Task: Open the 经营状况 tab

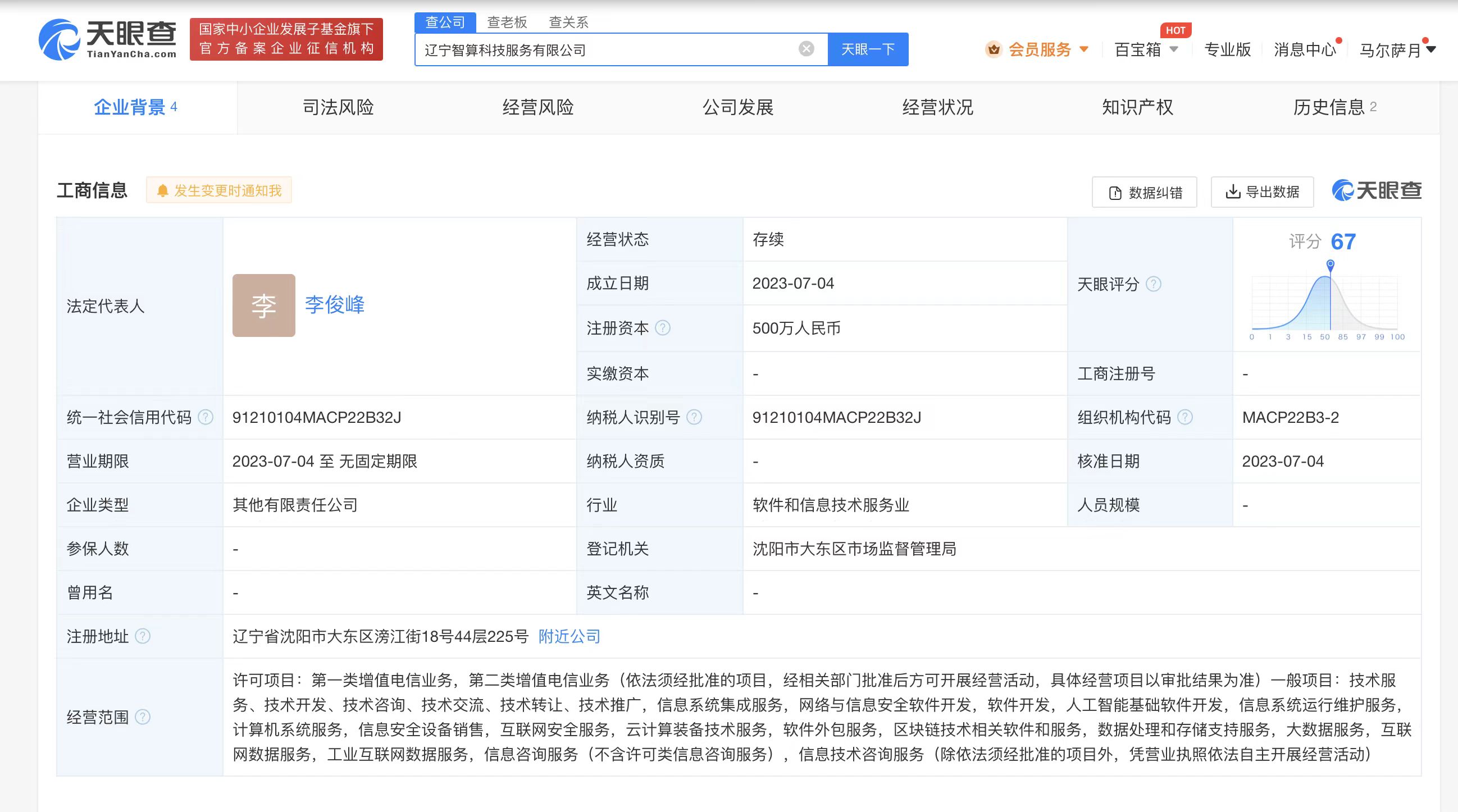Action: click(937, 107)
